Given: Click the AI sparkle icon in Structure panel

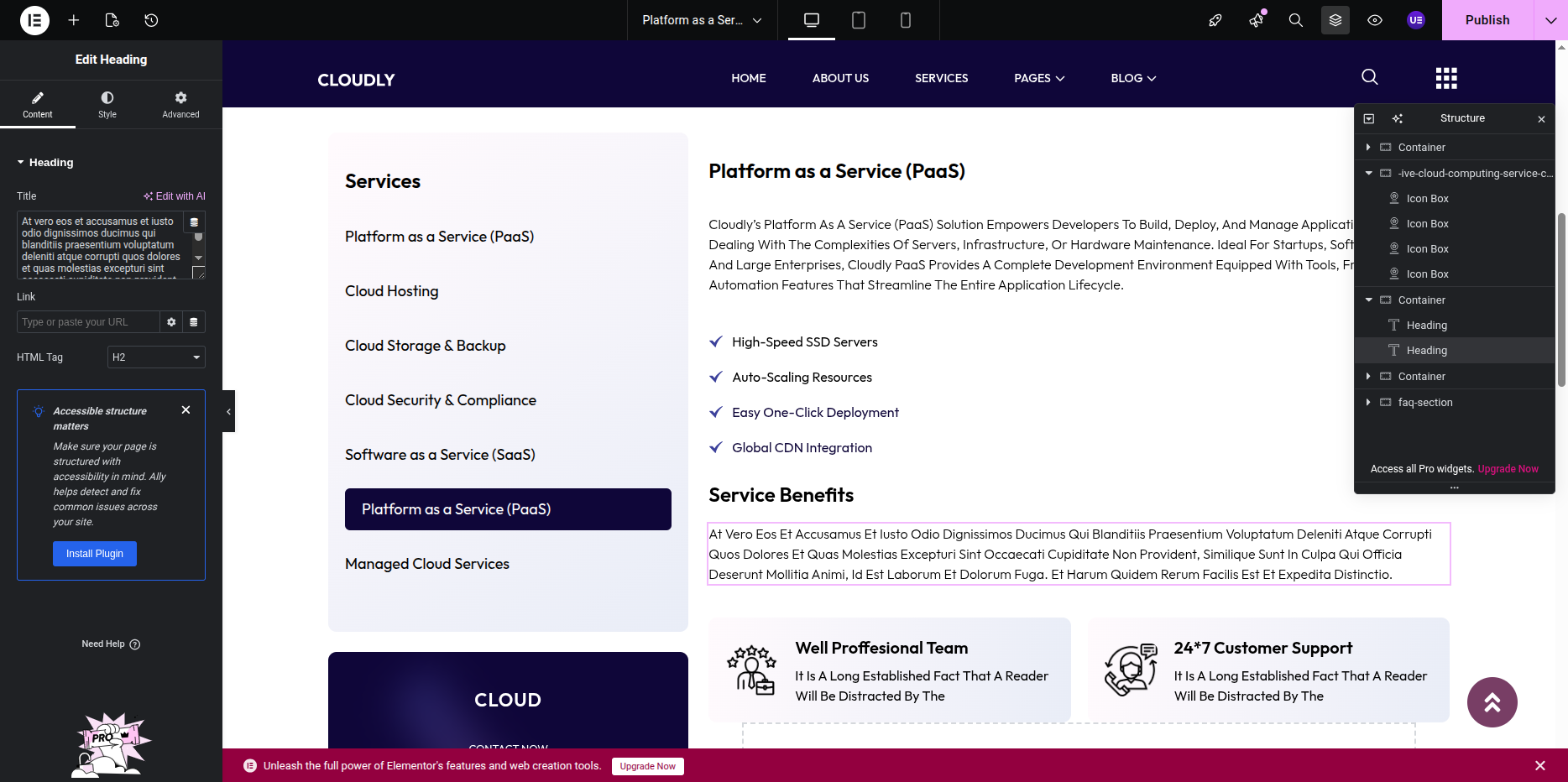Looking at the screenshot, I should click(x=1398, y=118).
